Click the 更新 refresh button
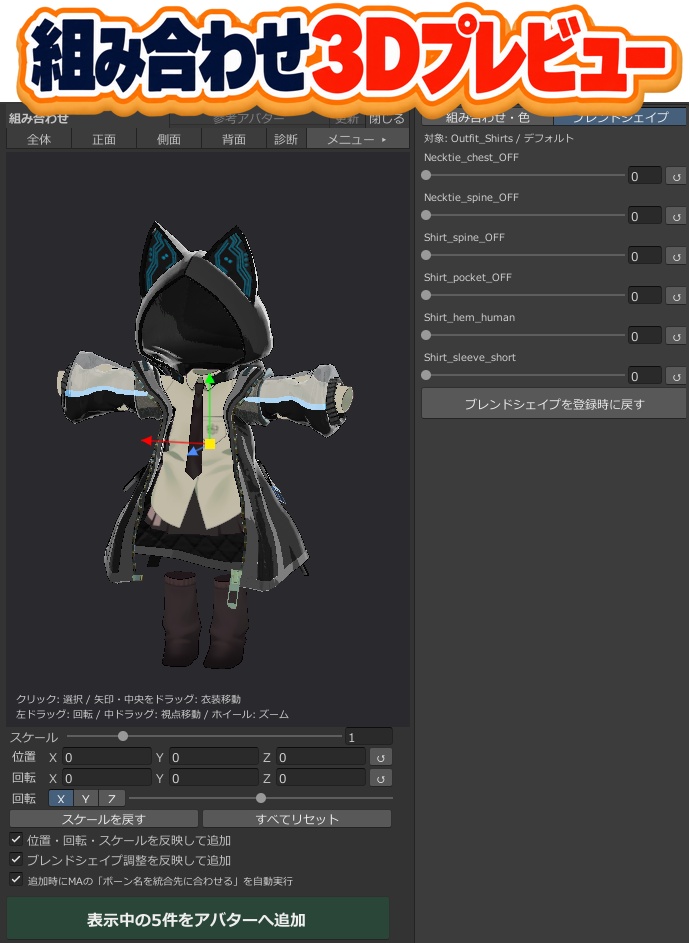 [348, 118]
